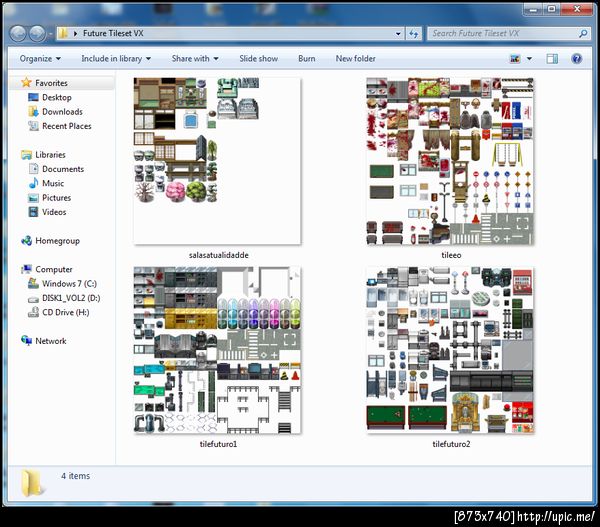
Task: Click the Network icon
Action: click(26, 340)
